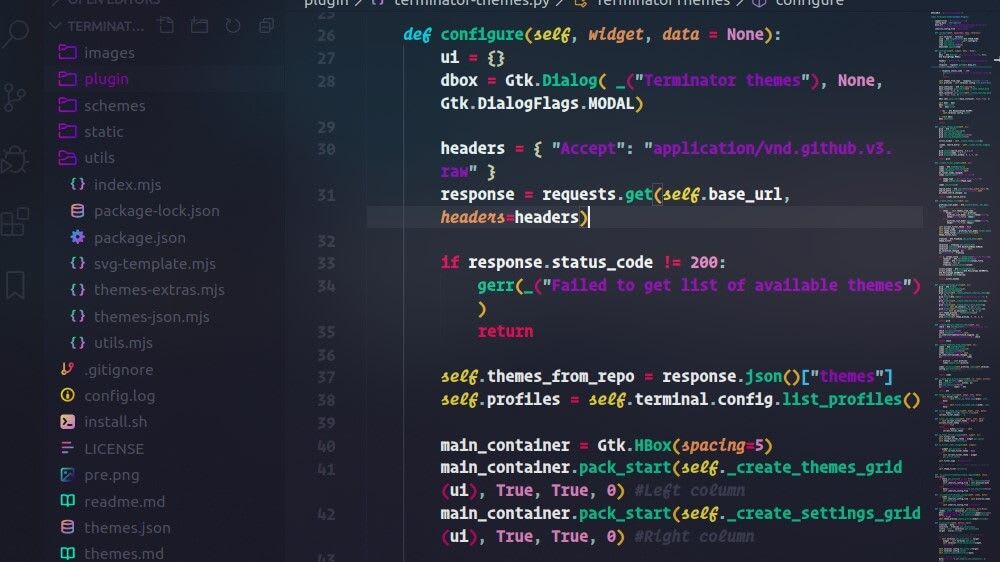The height and width of the screenshot is (562, 1000).
Task: Collapse the open utils folder
Action: pos(99,158)
